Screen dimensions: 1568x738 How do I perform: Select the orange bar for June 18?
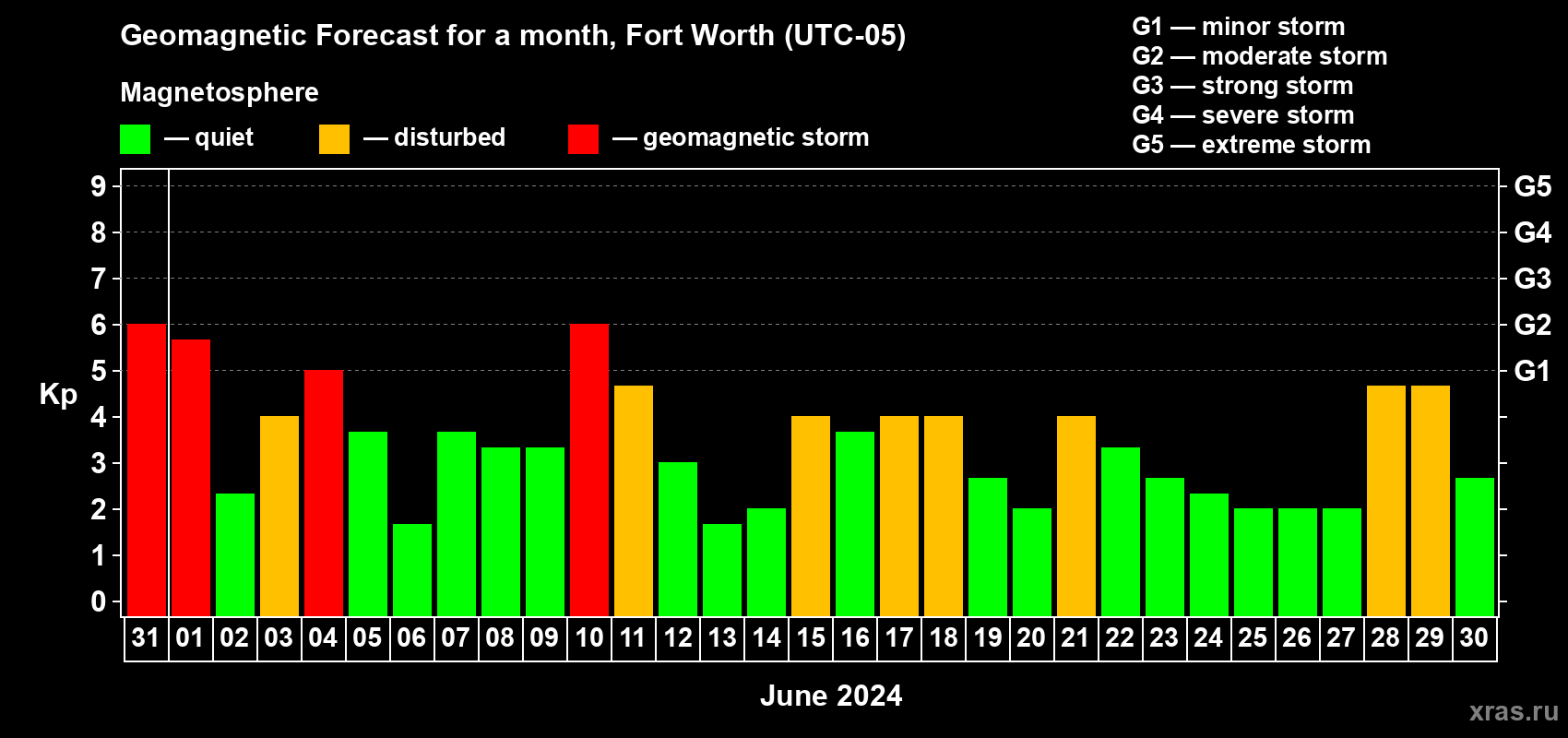pyautogui.click(x=944, y=516)
